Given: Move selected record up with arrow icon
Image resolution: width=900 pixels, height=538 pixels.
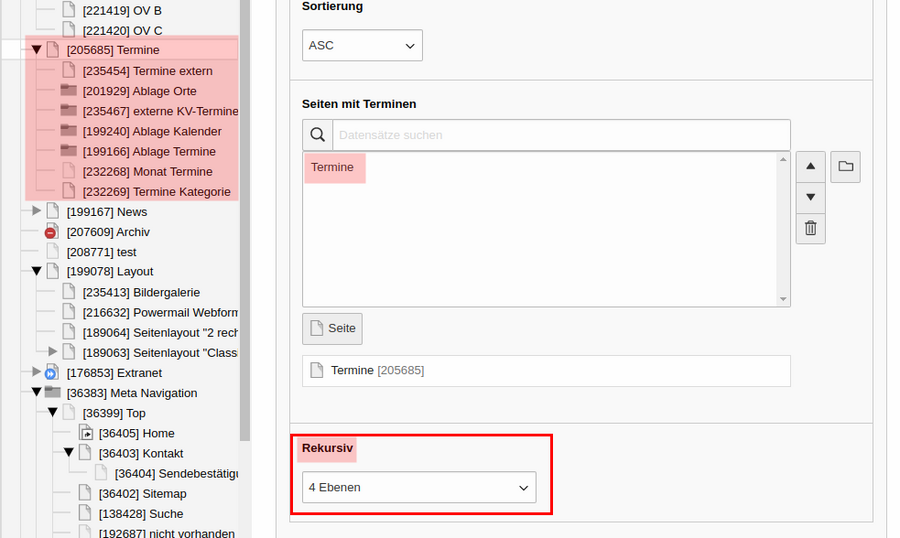Looking at the screenshot, I should [810, 167].
